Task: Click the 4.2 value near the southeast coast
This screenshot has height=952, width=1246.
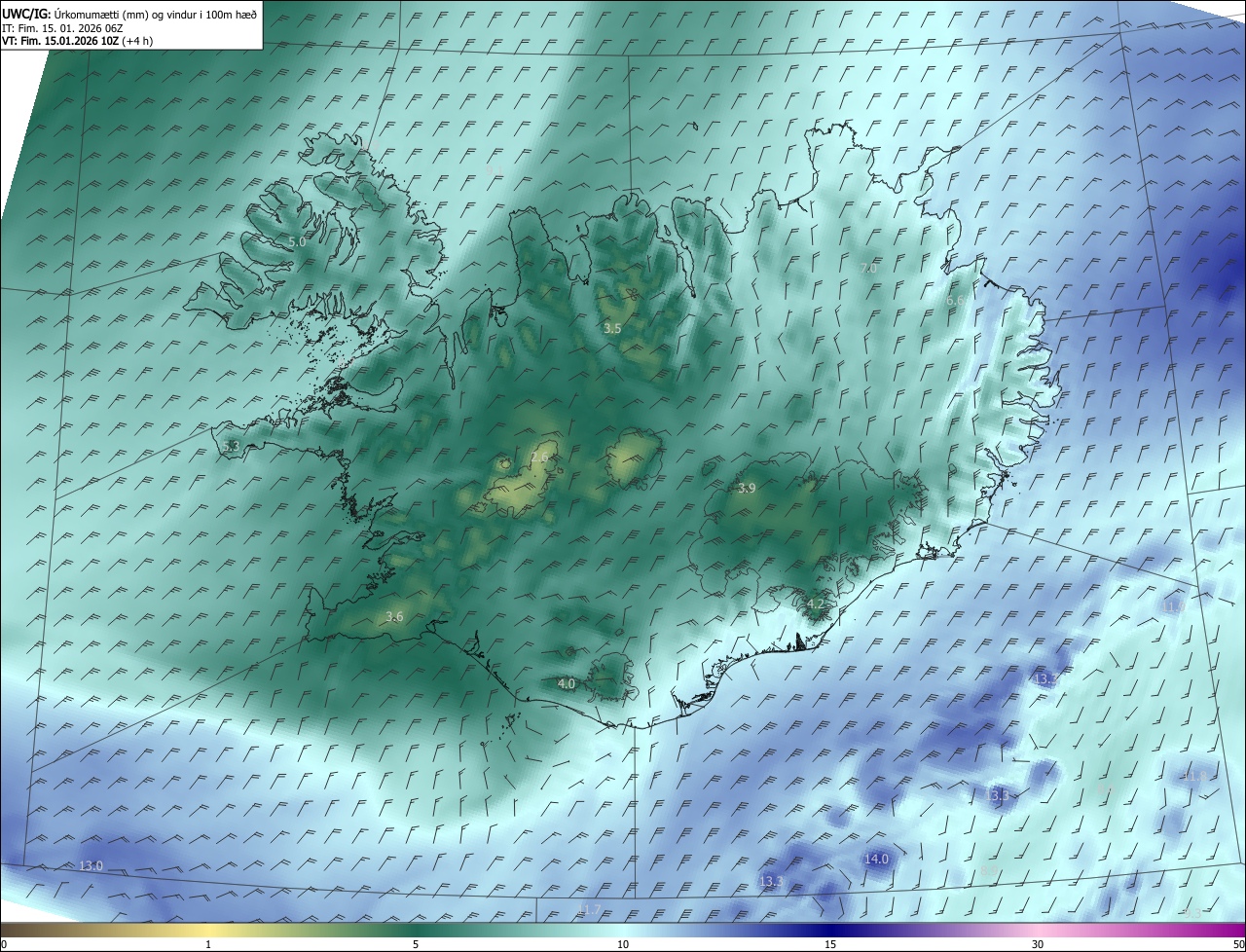Action: click(x=816, y=604)
